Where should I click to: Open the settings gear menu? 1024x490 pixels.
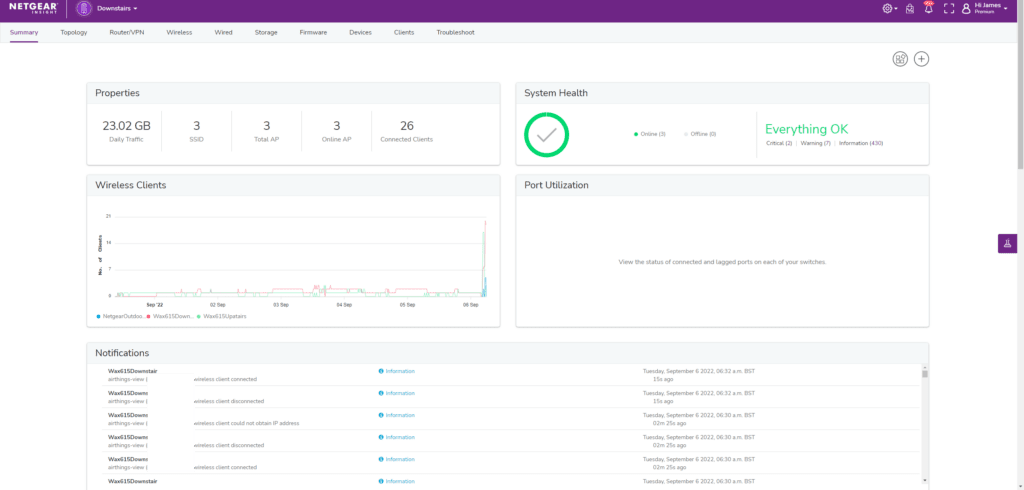pos(888,9)
